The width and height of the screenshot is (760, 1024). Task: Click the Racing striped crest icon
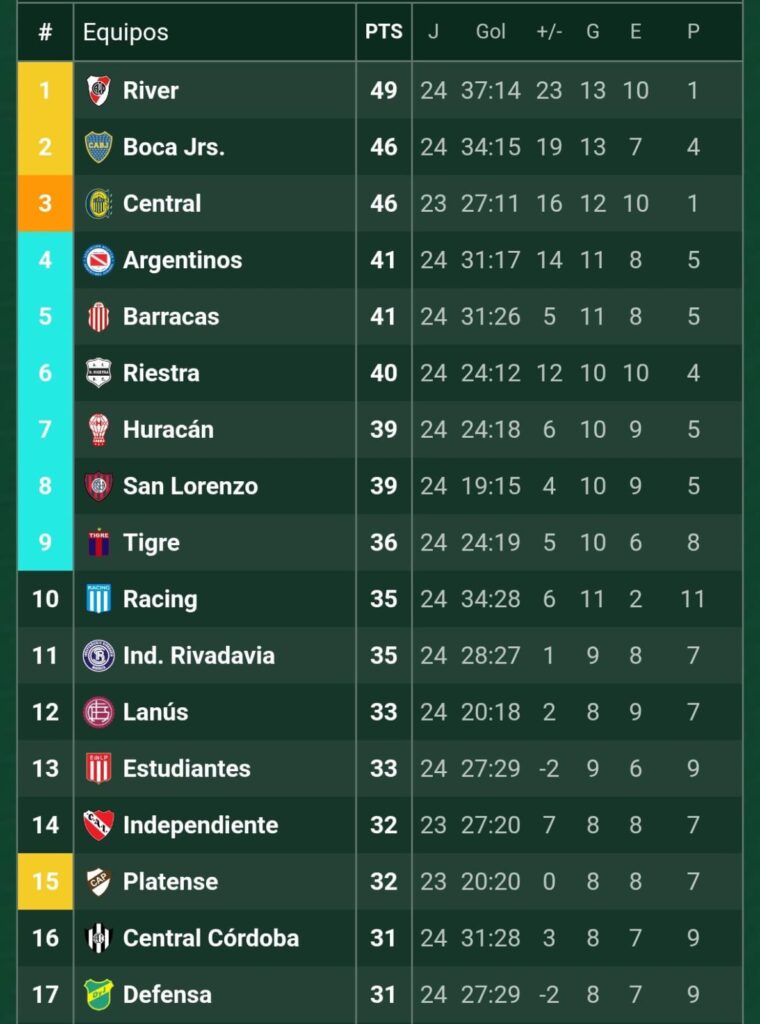(99, 599)
